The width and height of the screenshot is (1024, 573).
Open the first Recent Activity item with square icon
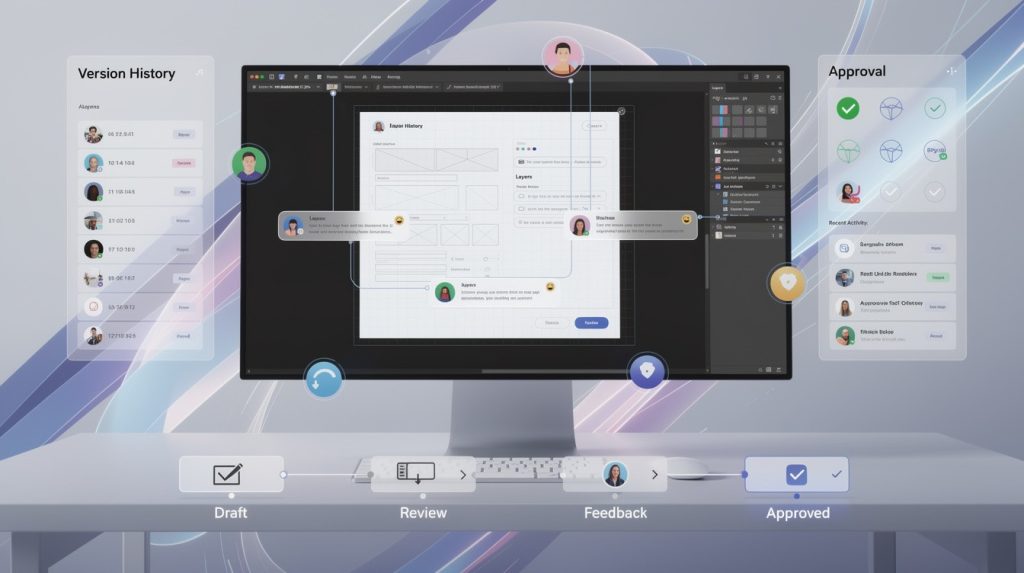tap(892, 248)
